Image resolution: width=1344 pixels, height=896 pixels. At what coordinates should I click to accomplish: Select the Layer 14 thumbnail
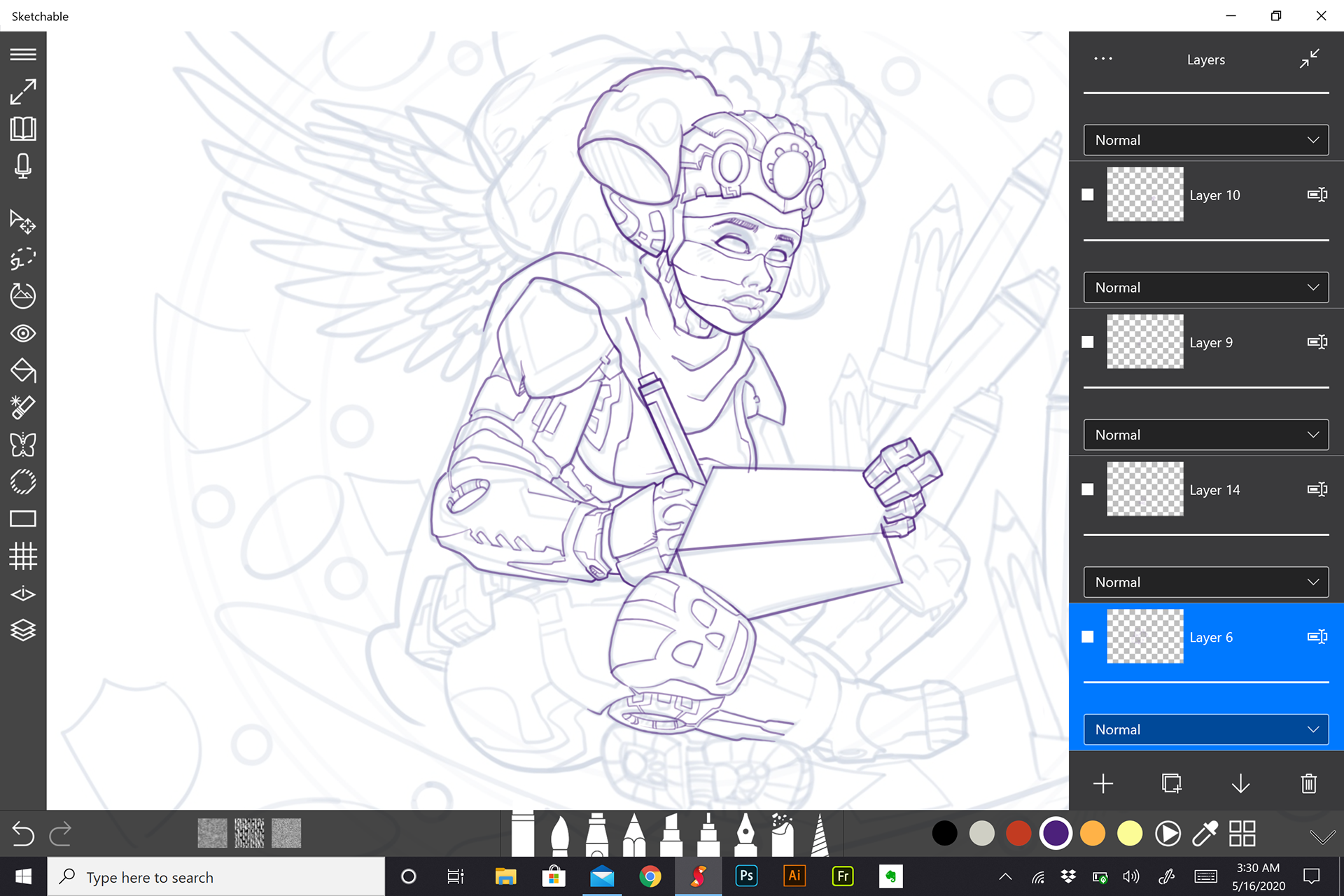[x=1145, y=489]
